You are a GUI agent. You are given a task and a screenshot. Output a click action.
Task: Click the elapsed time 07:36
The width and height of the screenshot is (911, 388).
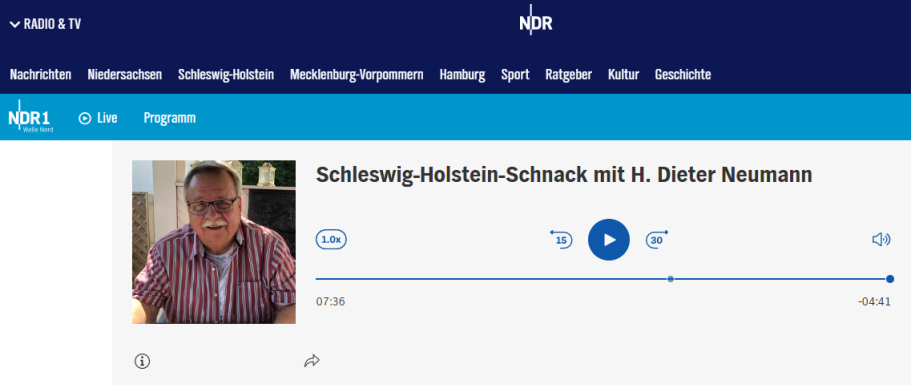point(331,302)
